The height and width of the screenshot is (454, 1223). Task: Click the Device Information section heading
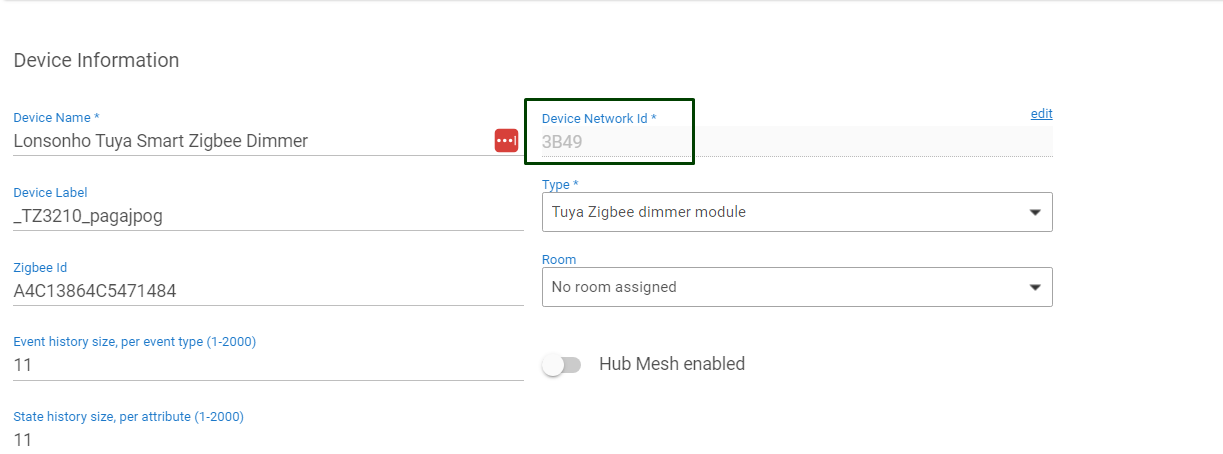tap(96, 60)
